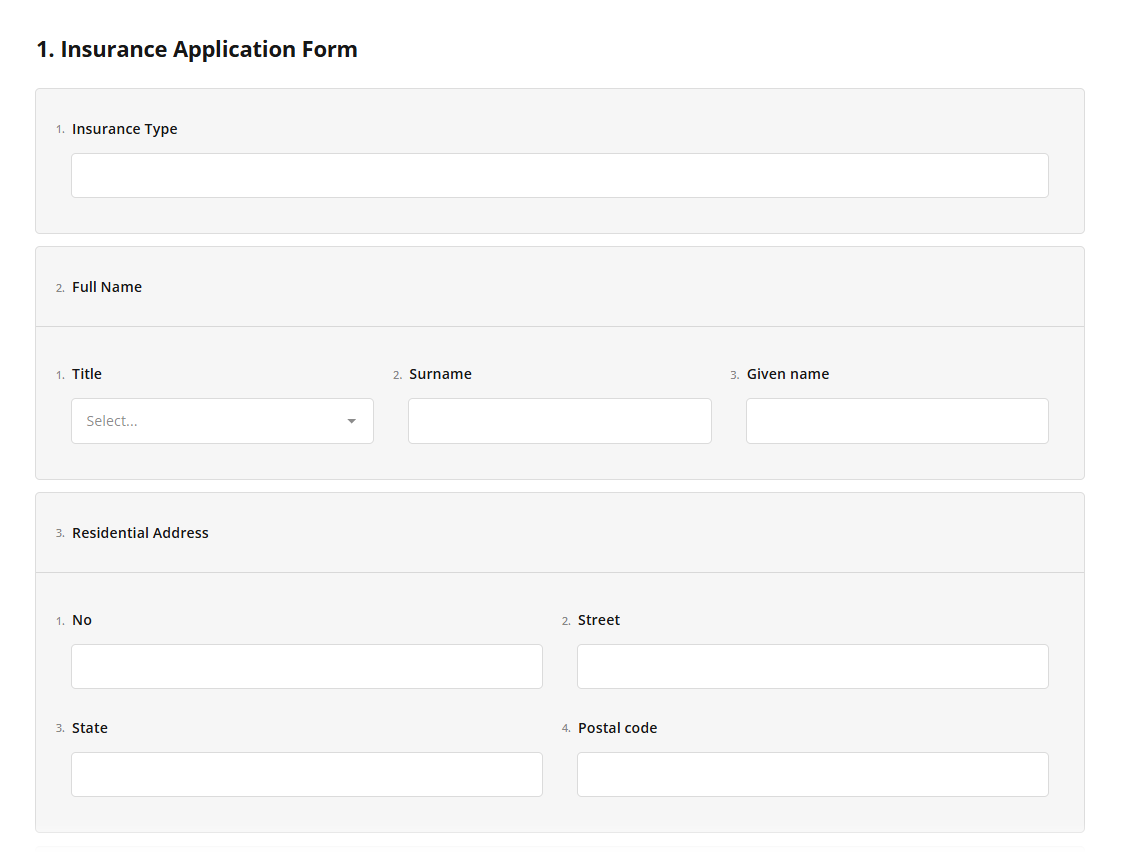
Task: Click the Title dropdown arrow icon
Action: click(x=351, y=421)
